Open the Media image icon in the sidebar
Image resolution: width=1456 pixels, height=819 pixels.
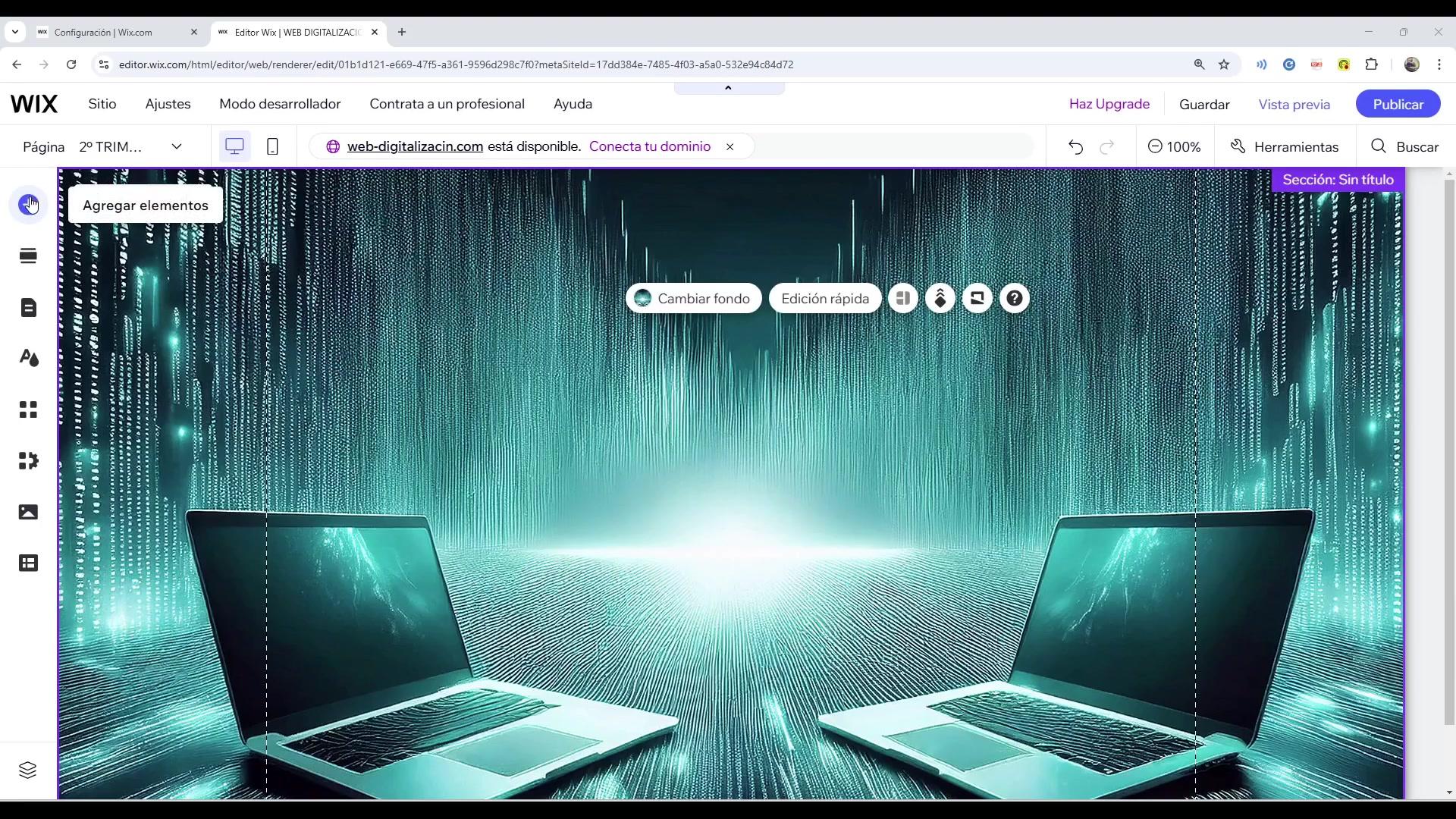coord(29,512)
